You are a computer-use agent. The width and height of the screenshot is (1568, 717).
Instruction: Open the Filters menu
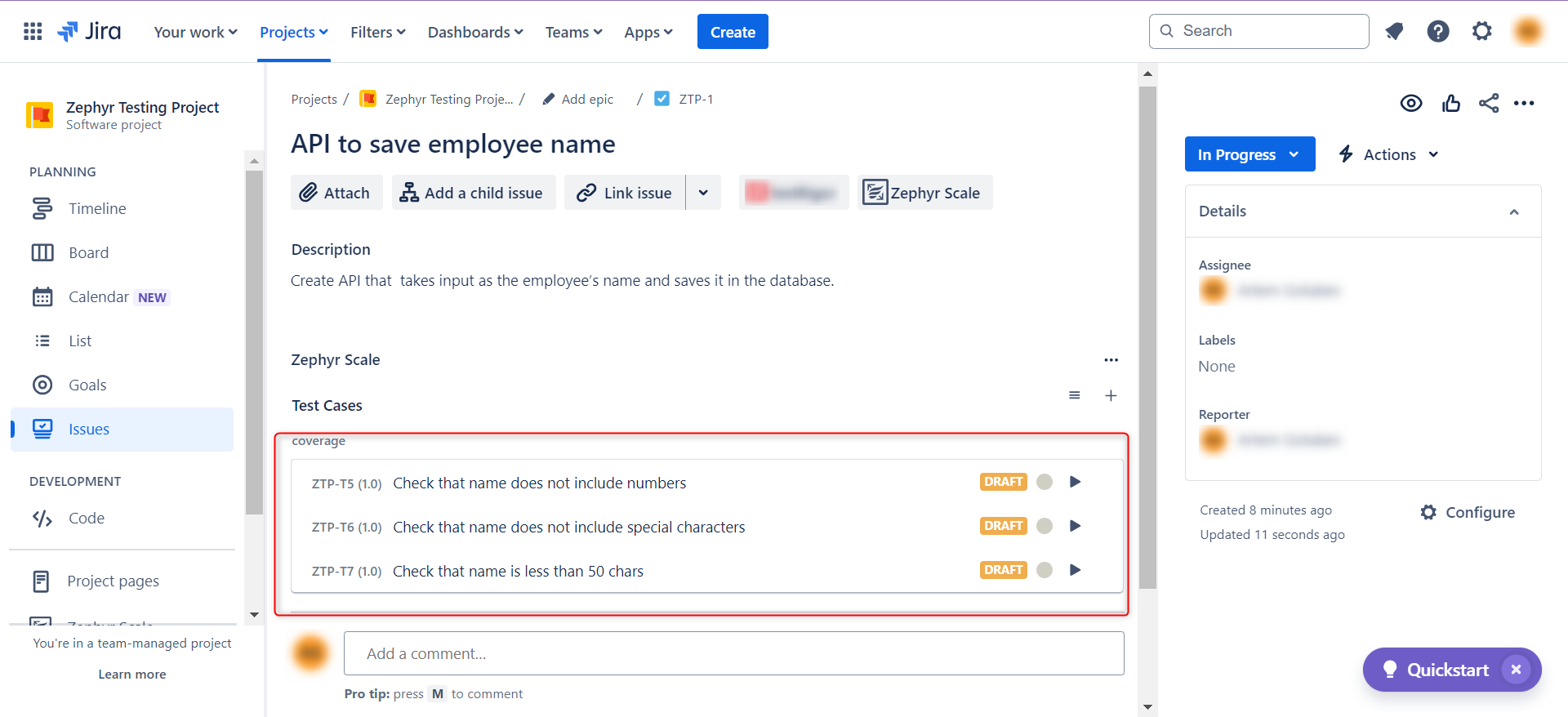377,32
